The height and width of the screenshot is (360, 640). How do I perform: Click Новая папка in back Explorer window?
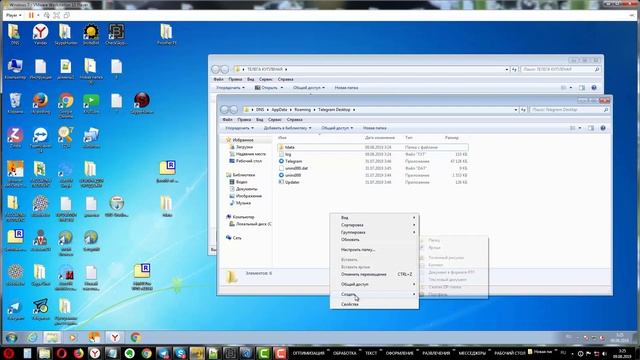pyautogui.click(x=346, y=88)
